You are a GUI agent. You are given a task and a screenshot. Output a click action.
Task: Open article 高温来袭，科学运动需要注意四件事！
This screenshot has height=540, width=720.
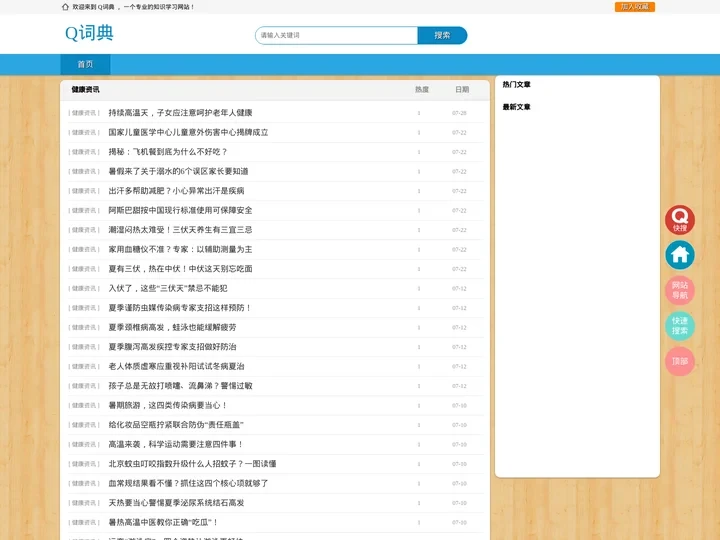pos(176,444)
